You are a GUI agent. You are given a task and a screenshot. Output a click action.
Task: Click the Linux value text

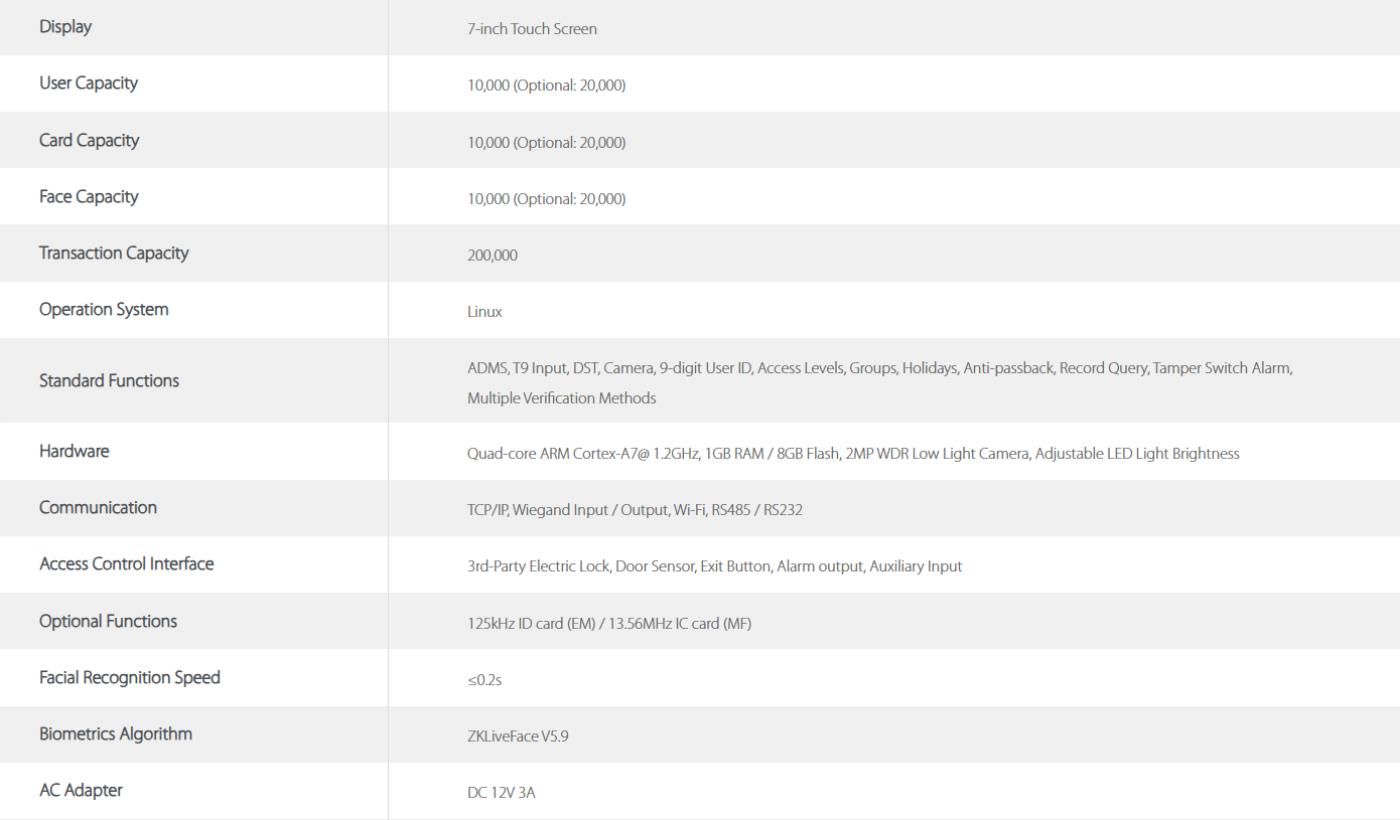click(x=485, y=312)
